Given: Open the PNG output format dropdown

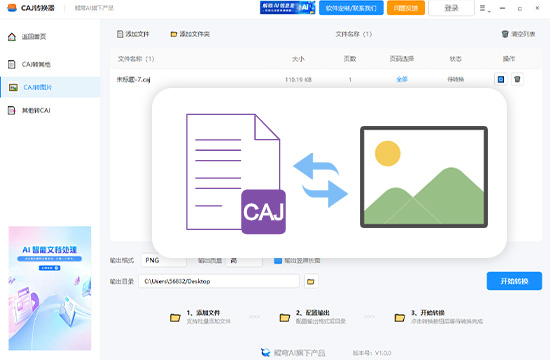Looking at the screenshot, I should pos(163,260).
